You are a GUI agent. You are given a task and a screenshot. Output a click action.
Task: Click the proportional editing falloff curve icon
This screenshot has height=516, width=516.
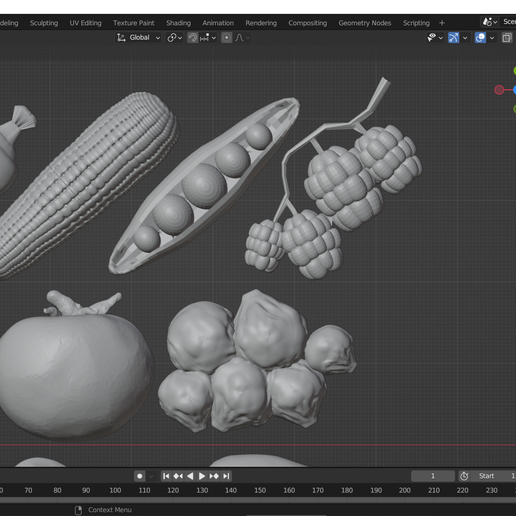239,38
